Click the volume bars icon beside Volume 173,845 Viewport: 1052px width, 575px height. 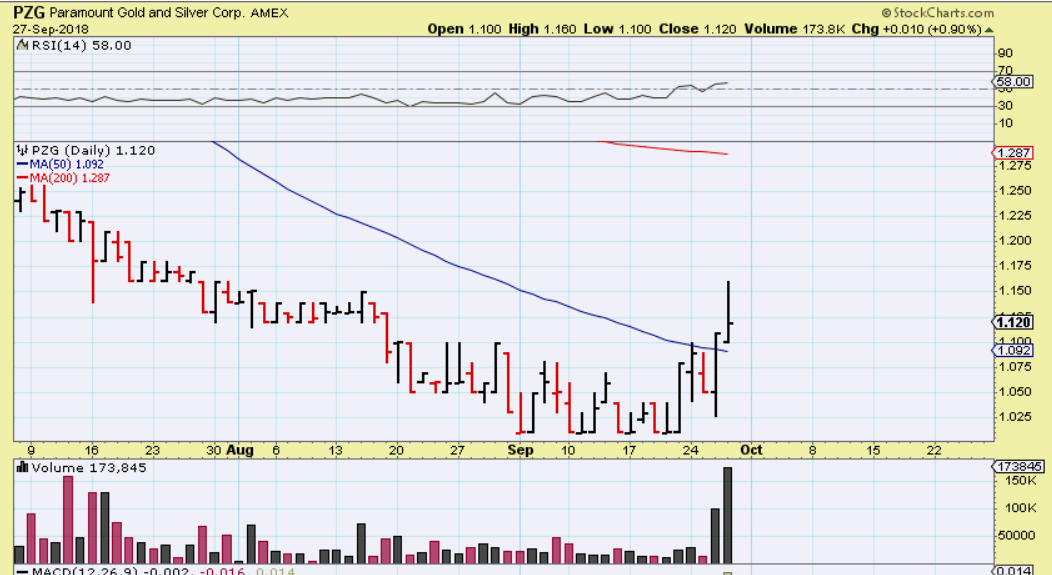(x=23, y=468)
